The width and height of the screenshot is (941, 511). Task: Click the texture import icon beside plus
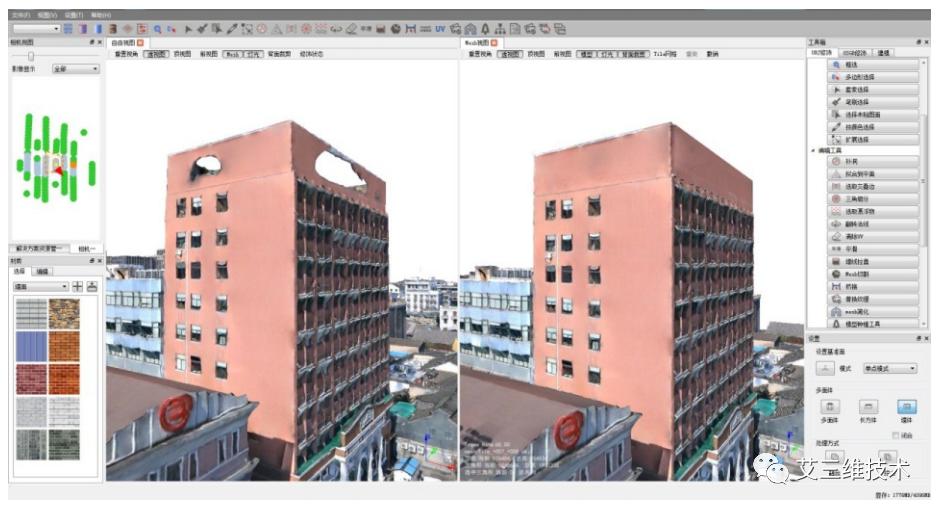click(x=92, y=286)
